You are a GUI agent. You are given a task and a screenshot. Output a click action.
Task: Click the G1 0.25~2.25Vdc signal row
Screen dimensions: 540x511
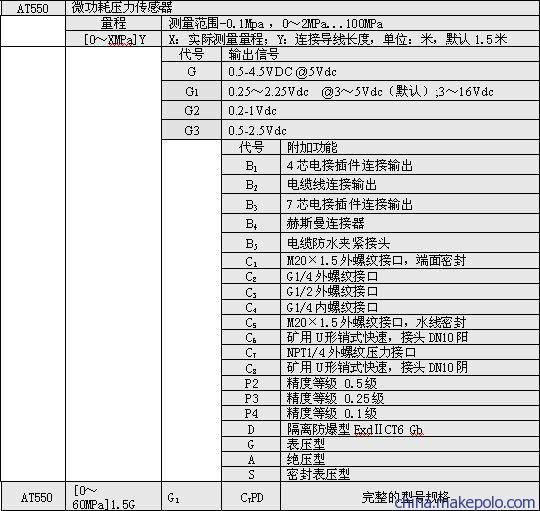[350, 91]
